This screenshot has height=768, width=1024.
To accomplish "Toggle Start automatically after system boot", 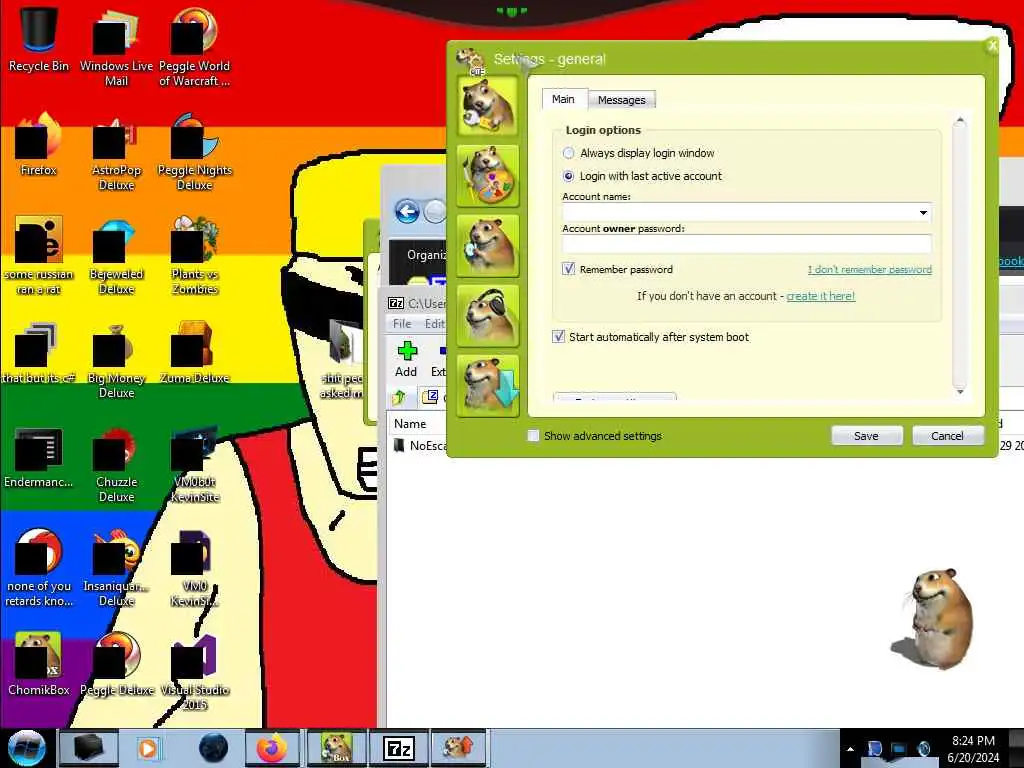I will (x=558, y=337).
